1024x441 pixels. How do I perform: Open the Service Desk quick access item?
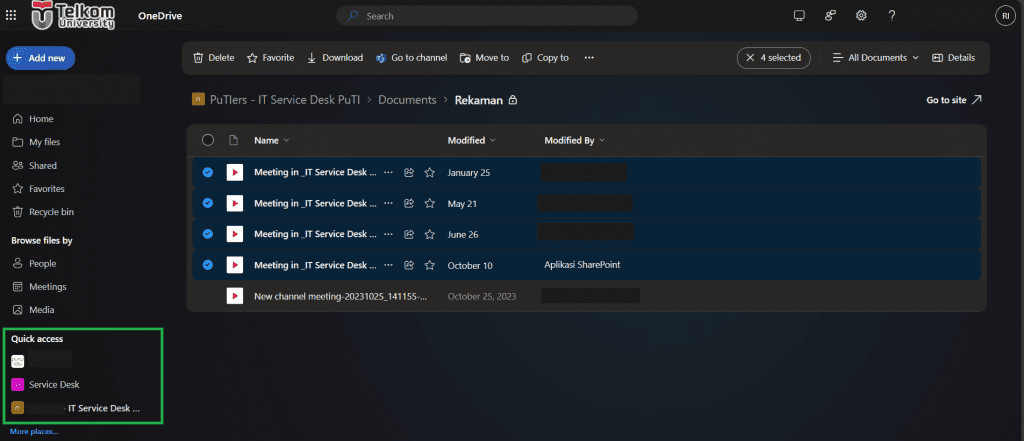pos(46,385)
